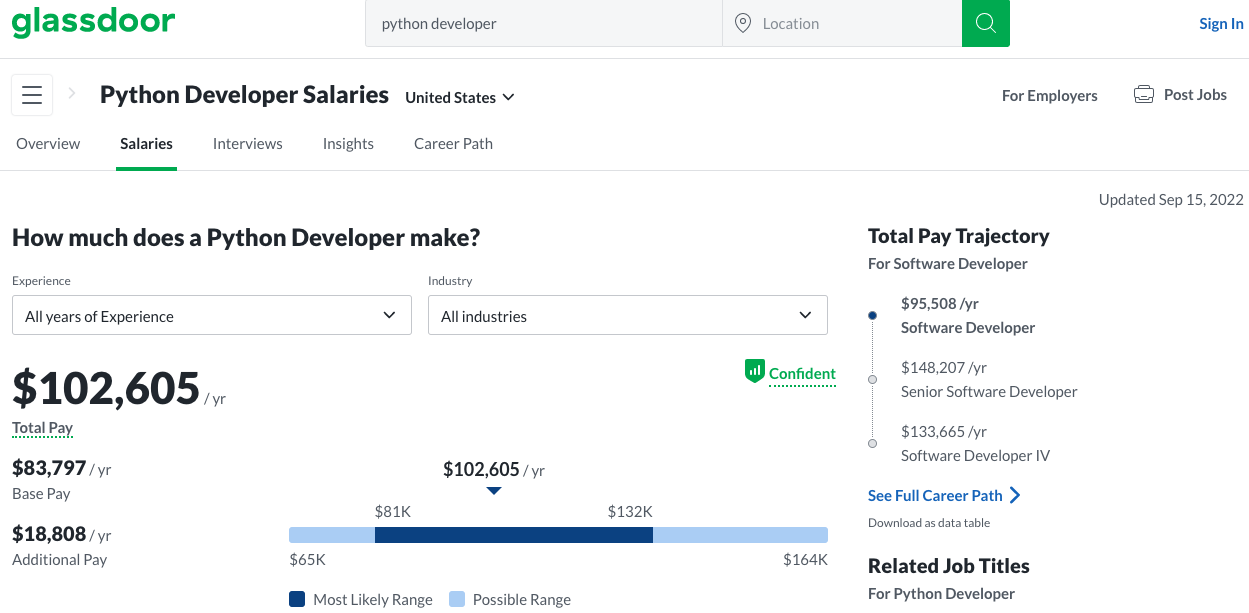The image size is (1249, 613).
Task: Click the Confident label link
Action: click(x=802, y=373)
